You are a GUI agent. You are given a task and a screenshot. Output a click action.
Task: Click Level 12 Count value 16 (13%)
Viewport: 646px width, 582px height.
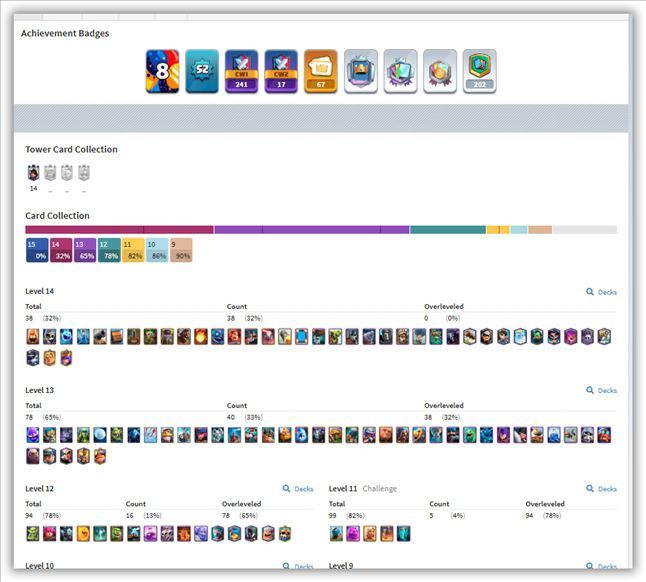click(x=143, y=516)
